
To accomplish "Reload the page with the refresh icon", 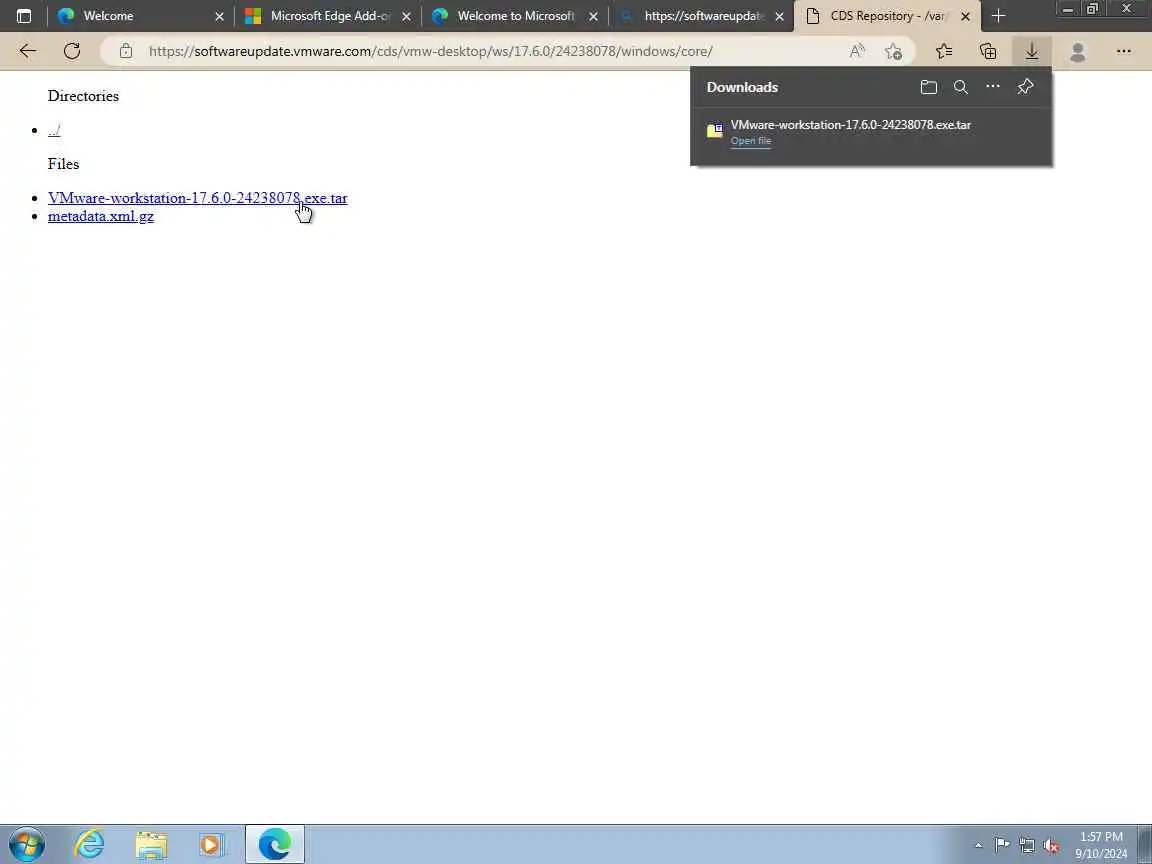I will pos(72,51).
